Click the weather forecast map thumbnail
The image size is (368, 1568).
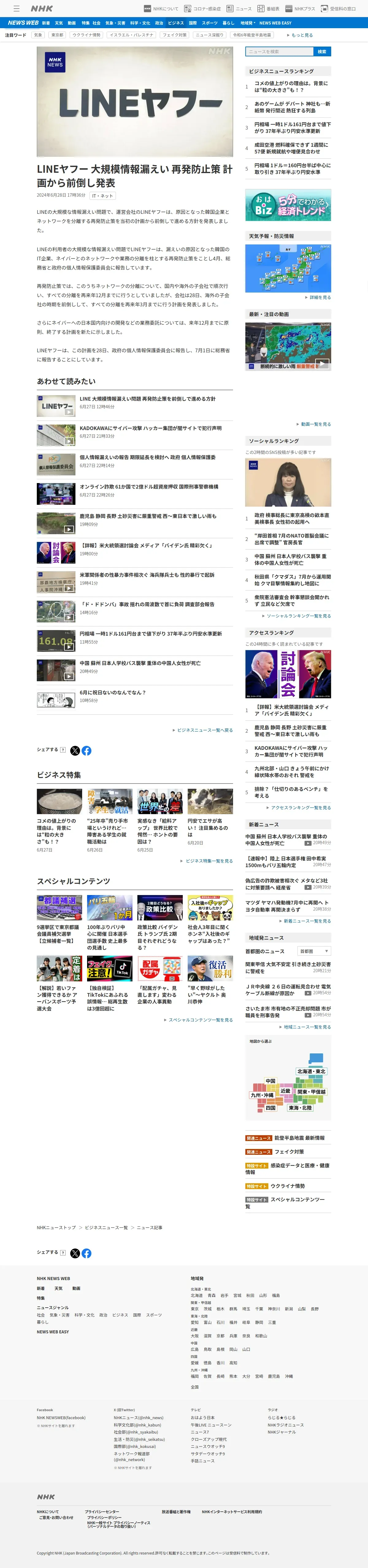[288, 268]
